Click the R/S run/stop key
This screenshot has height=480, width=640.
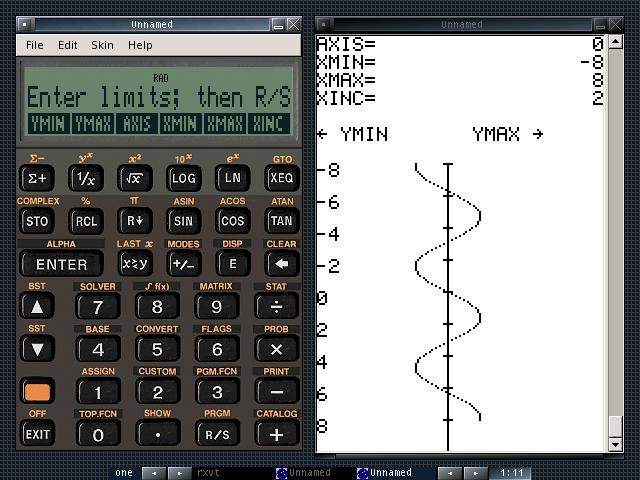point(217,434)
